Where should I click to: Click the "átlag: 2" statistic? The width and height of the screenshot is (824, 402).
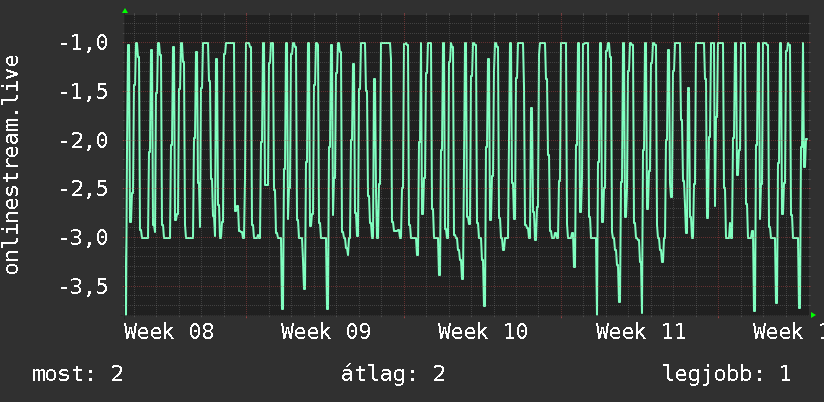[x=393, y=374]
